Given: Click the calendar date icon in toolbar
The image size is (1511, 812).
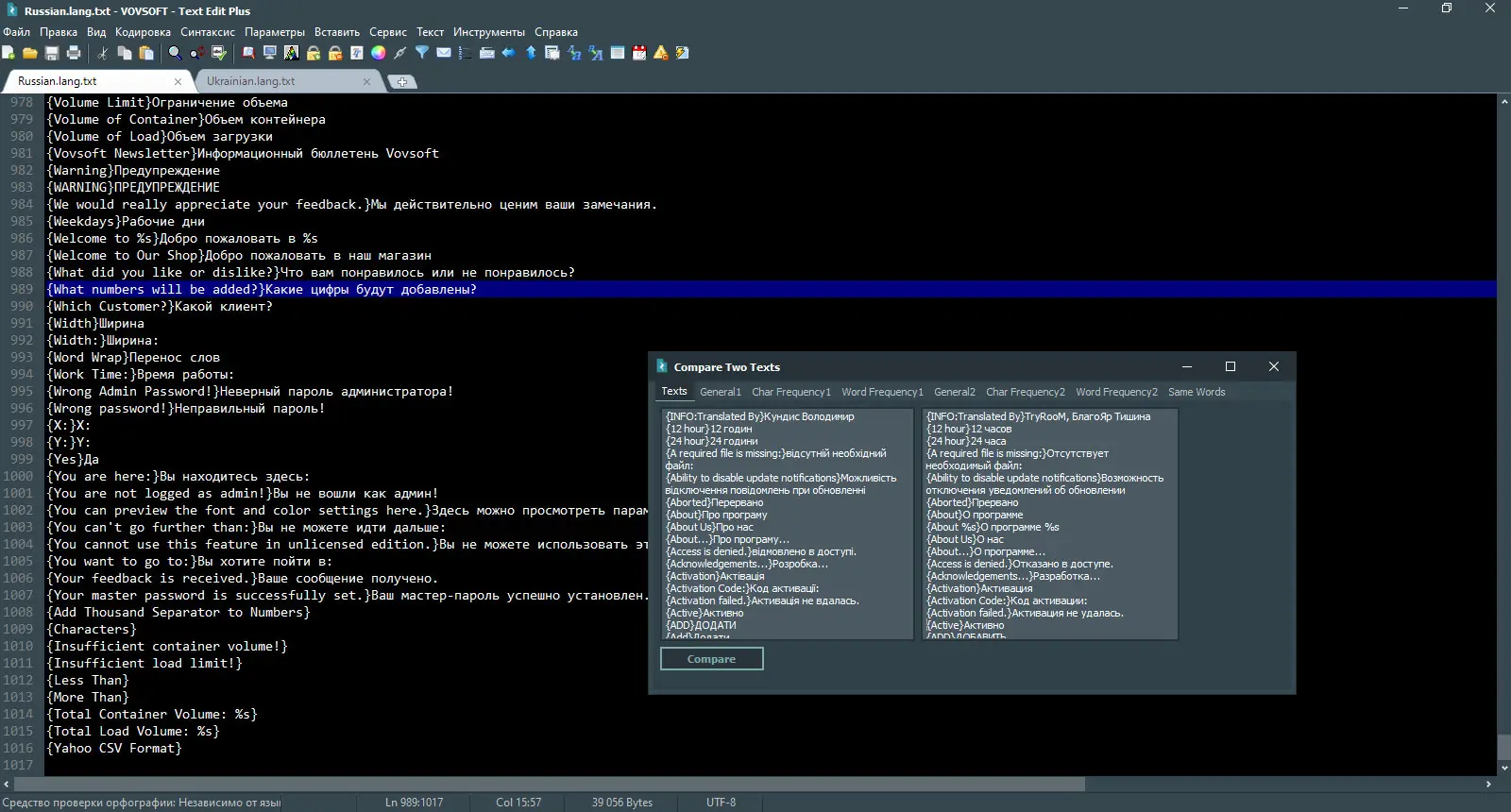Looking at the screenshot, I should (x=639, y=53).
